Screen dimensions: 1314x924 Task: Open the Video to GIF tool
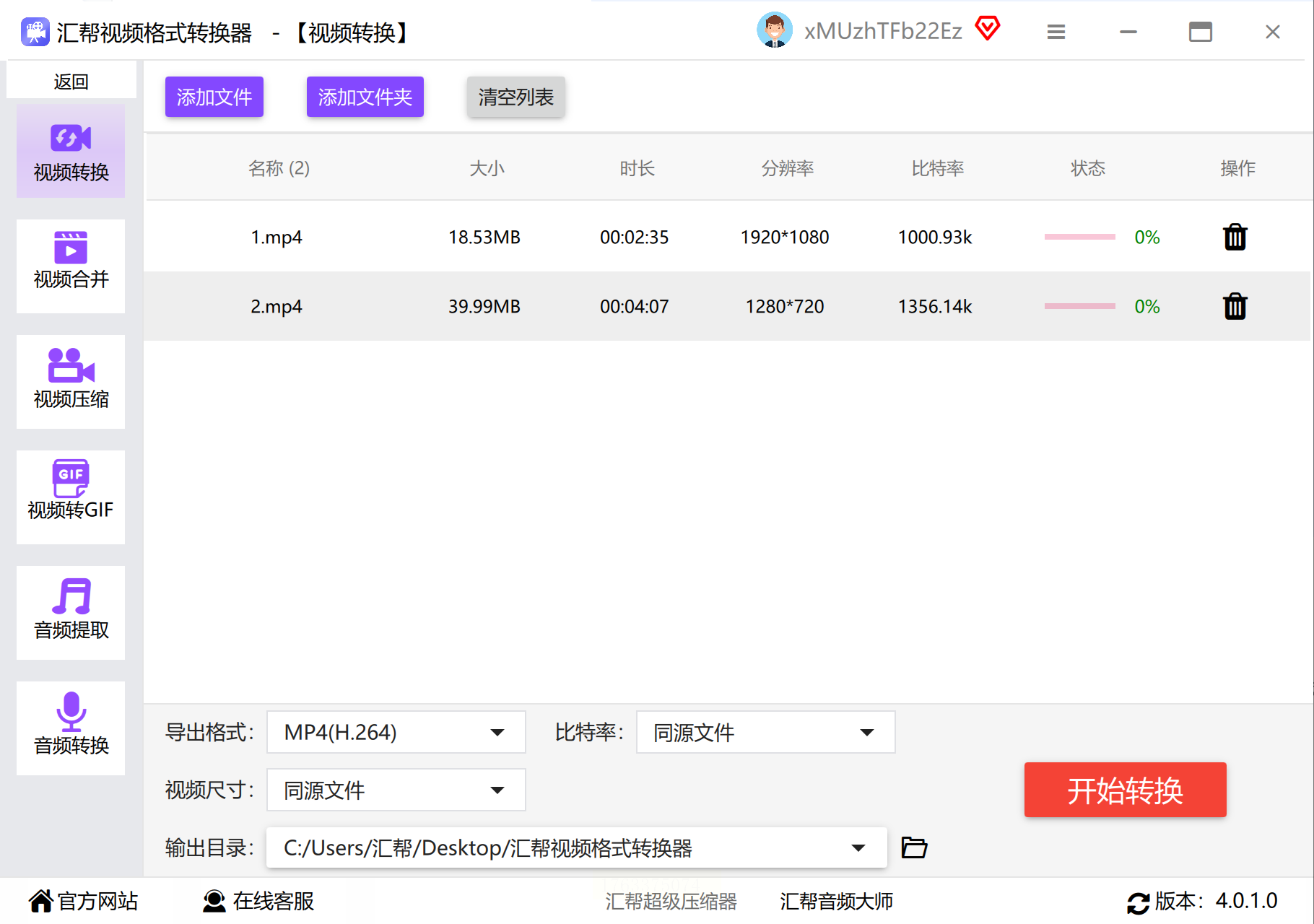[x=71, y=497]
